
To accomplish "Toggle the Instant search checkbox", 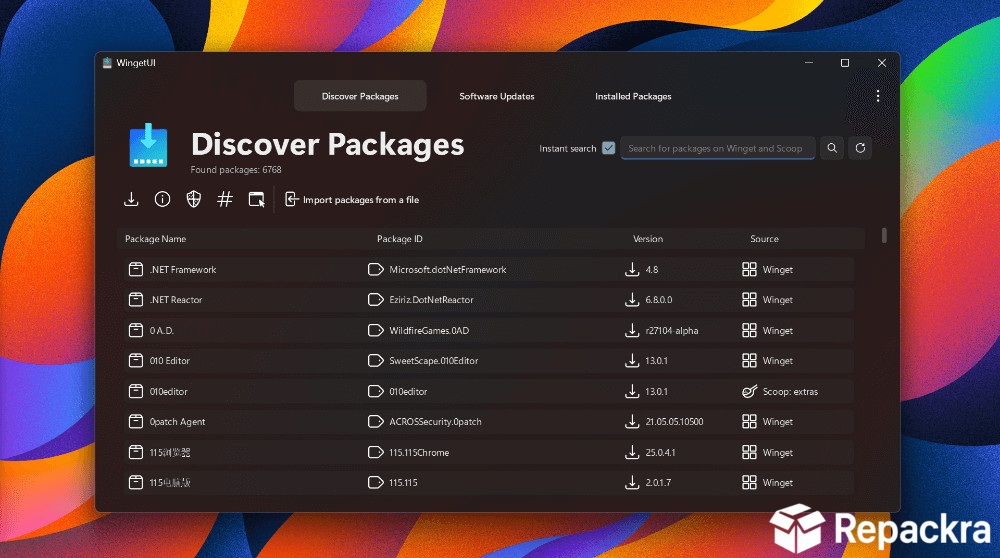I will pyautogui.click(x=608, y=148).
